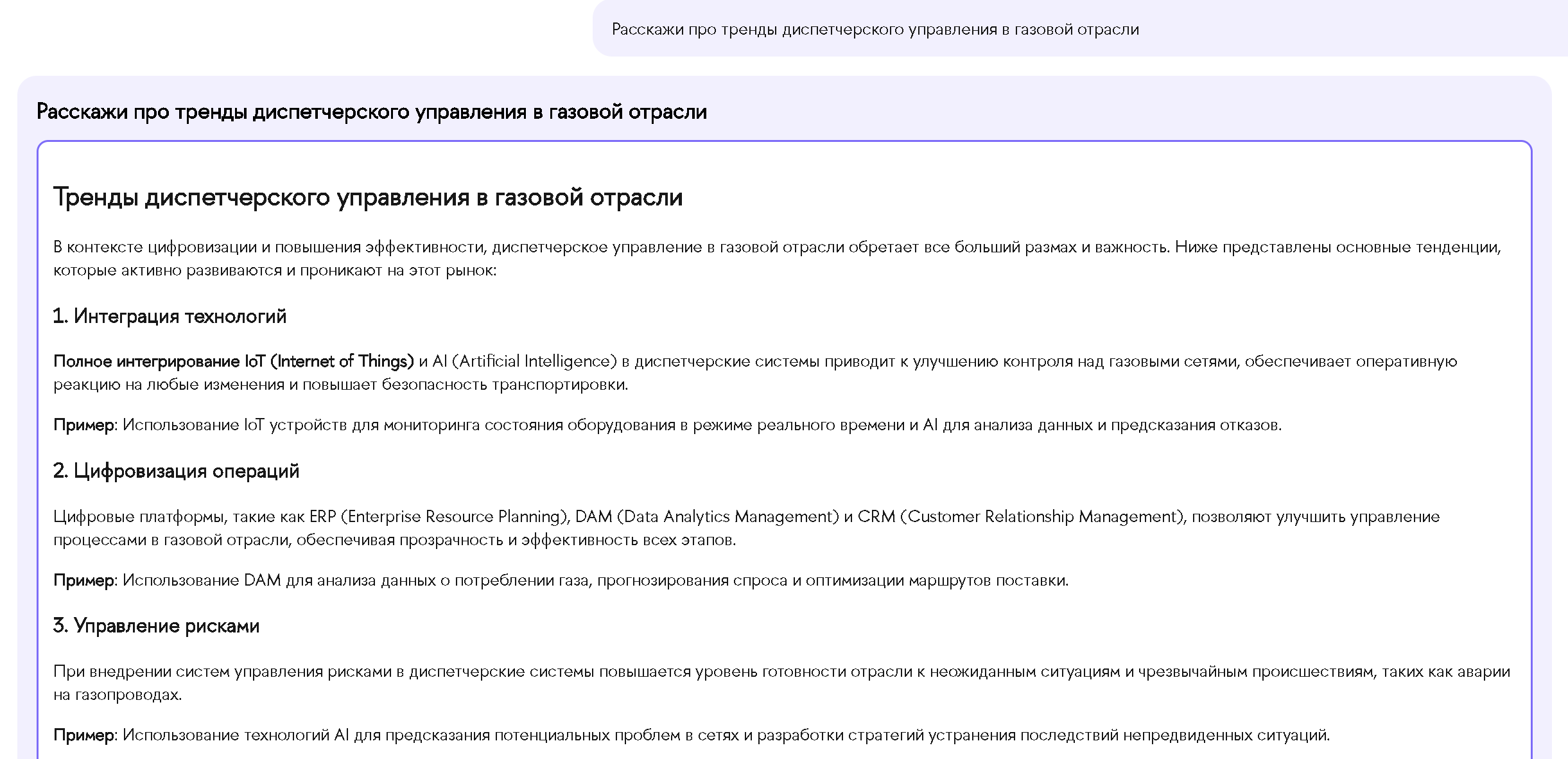
Task: Click example line 'Использование DAM для анализа данных'
Action: pos(561,580)
